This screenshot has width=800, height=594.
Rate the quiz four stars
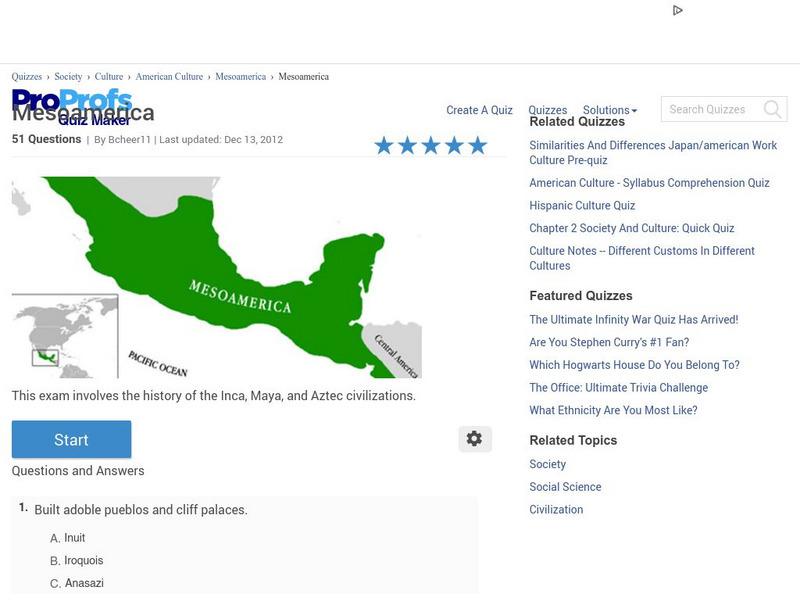point(454,146)
